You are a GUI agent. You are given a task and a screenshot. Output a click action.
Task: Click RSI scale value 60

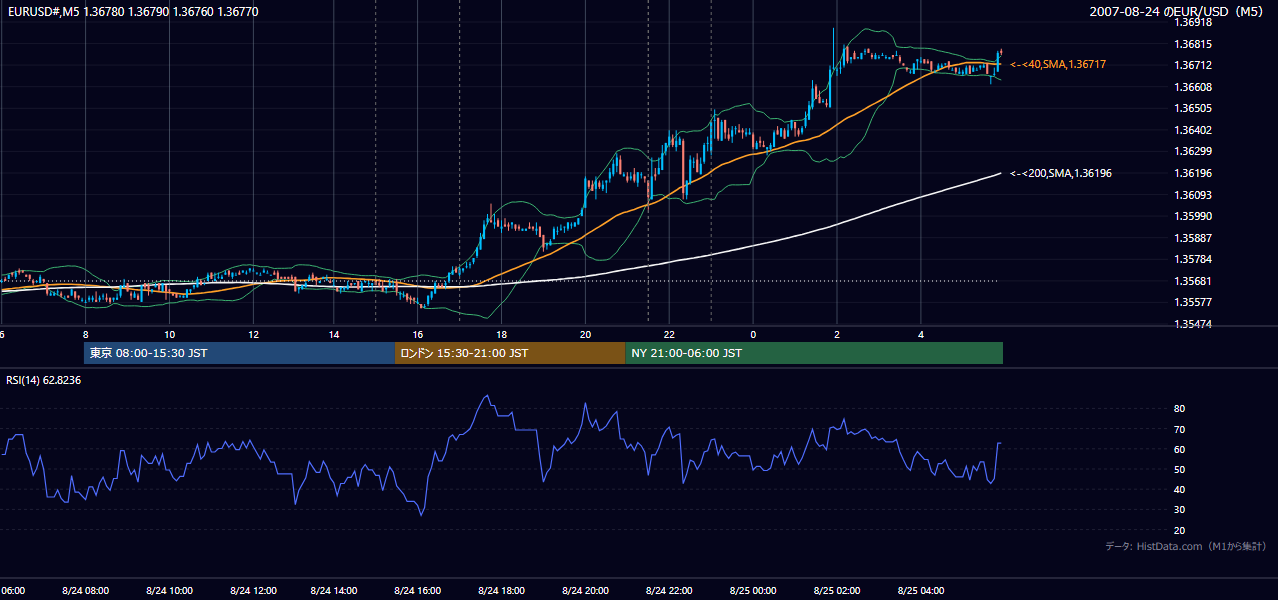point(1179,449)
